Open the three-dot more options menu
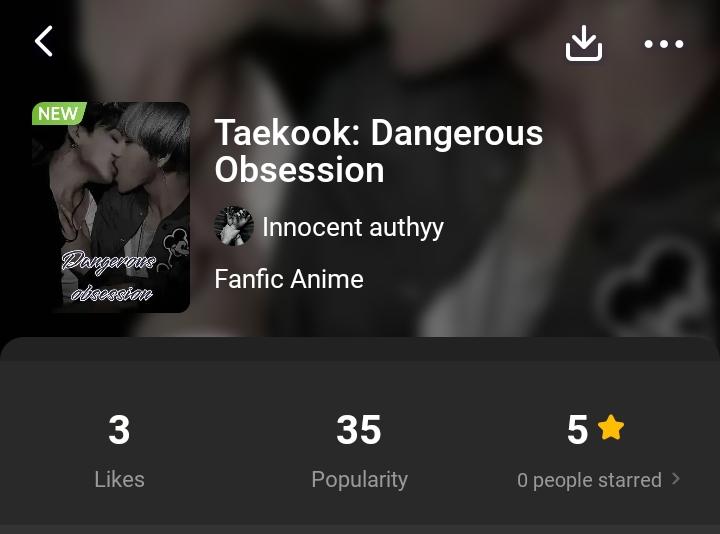The height and width of the screenshot is (534, 720). point(664,44)
